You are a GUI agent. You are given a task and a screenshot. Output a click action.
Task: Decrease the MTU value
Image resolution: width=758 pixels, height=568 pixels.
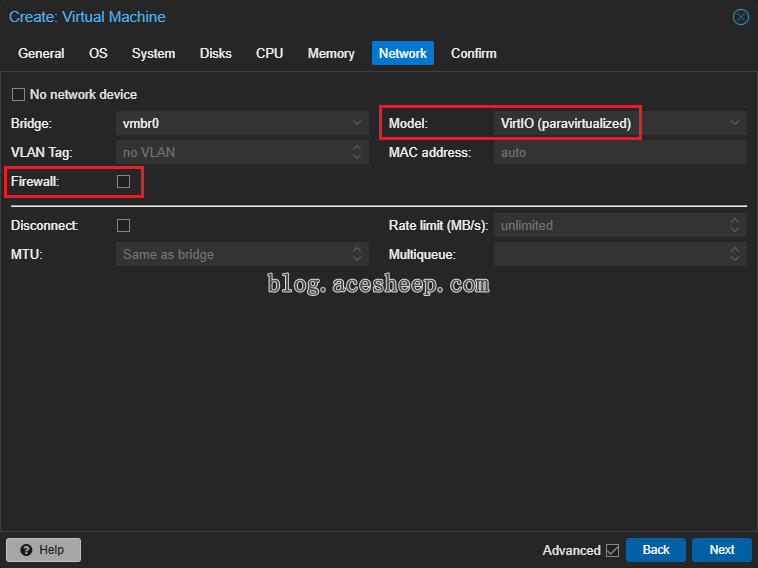click(x=357, y=259)
